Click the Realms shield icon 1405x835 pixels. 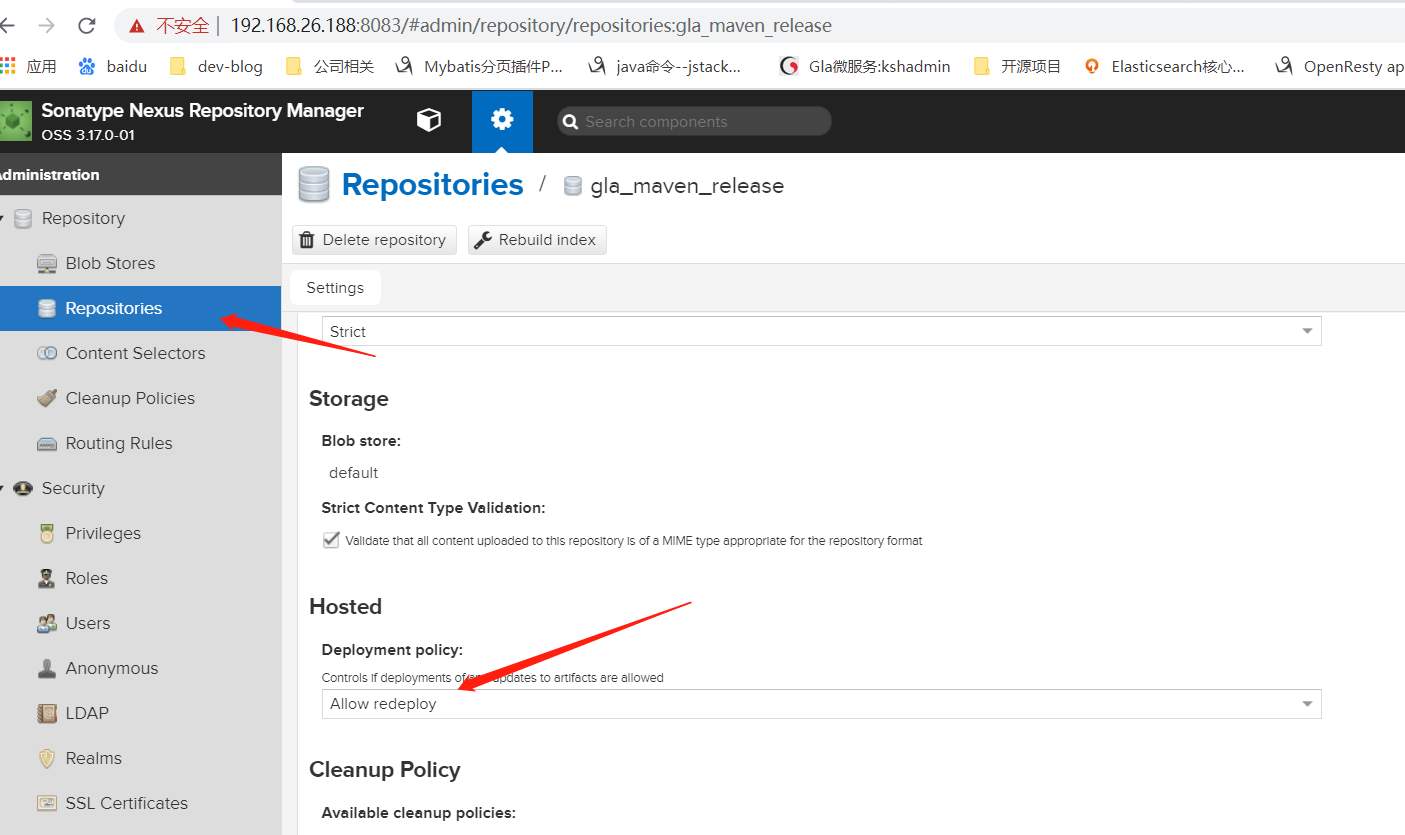[47, 758]
